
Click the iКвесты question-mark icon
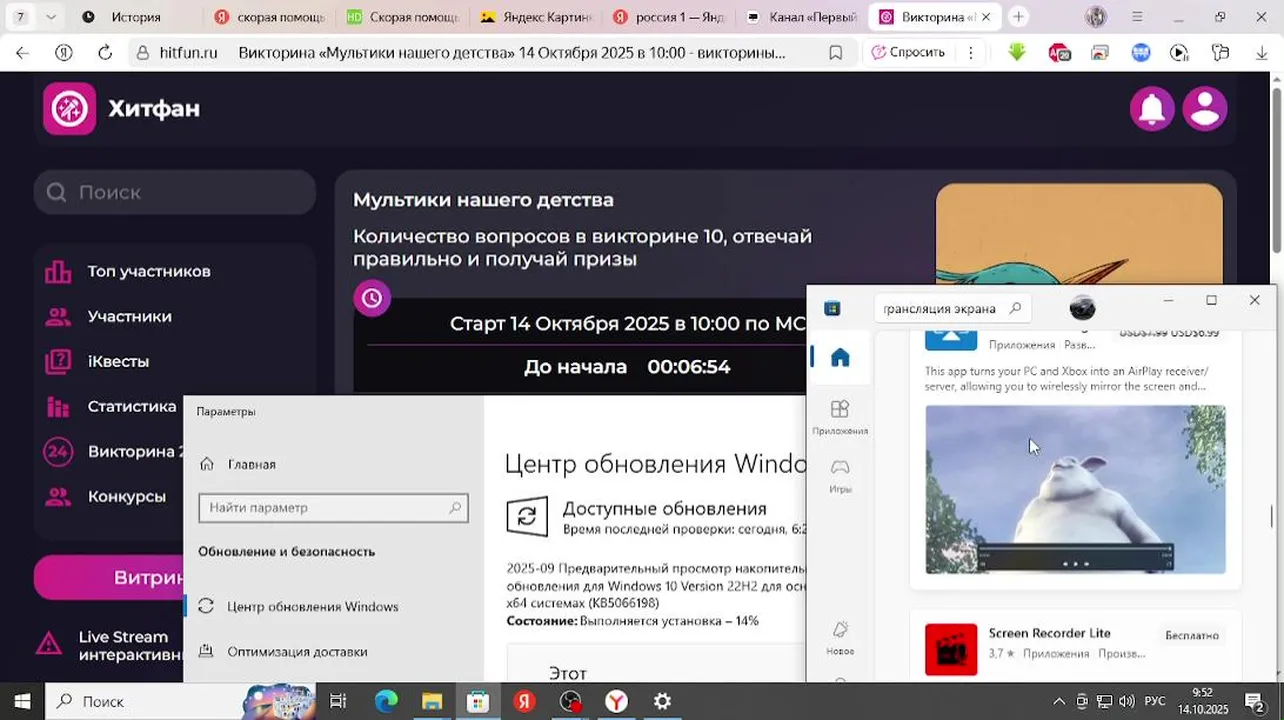coord(58,361)
